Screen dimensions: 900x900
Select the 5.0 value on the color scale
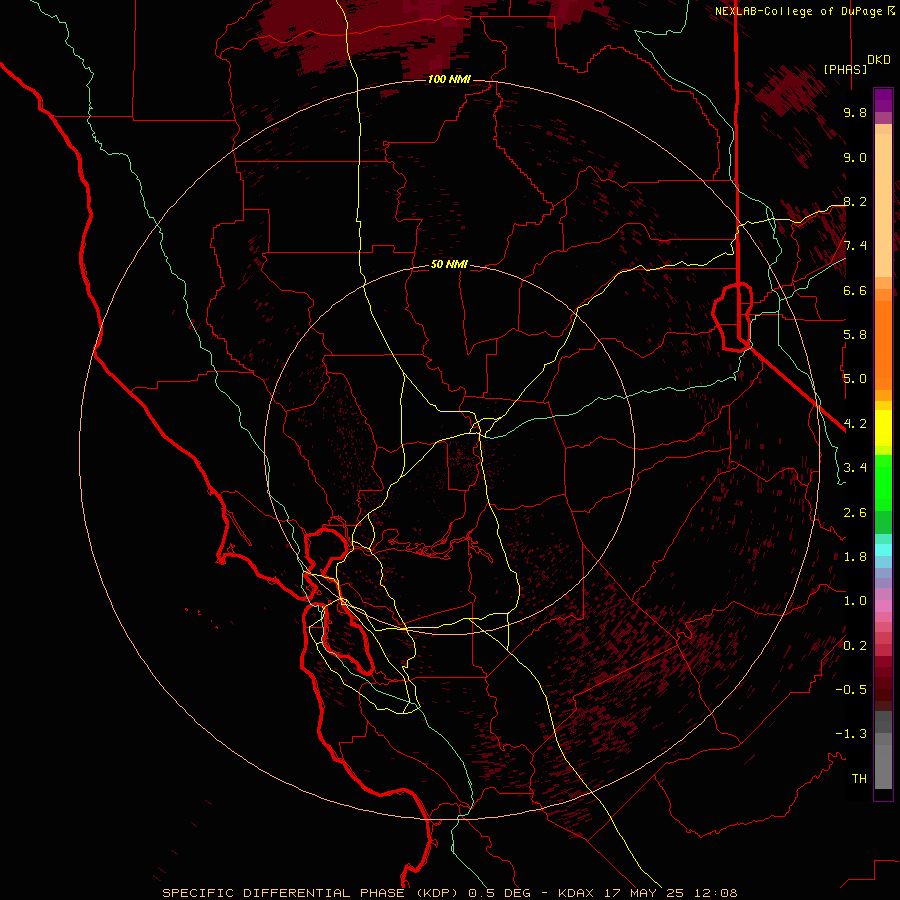coord(855,379)
